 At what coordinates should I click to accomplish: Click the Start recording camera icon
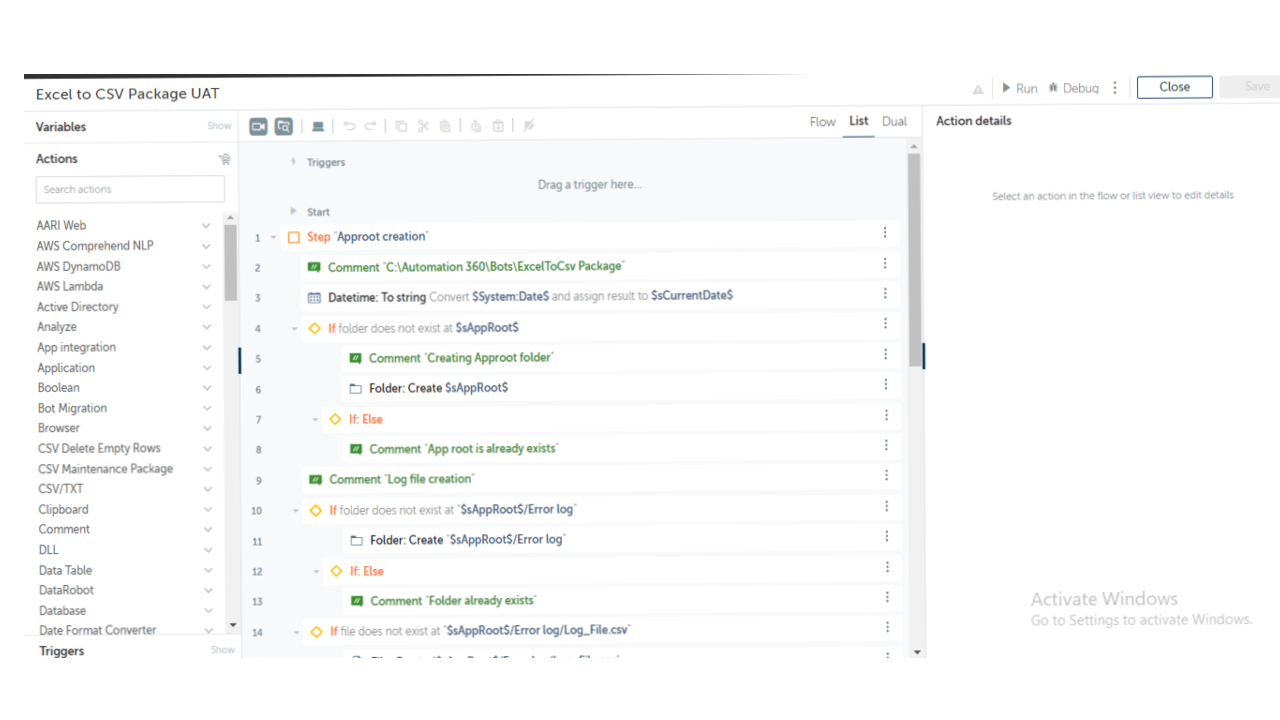258,126
